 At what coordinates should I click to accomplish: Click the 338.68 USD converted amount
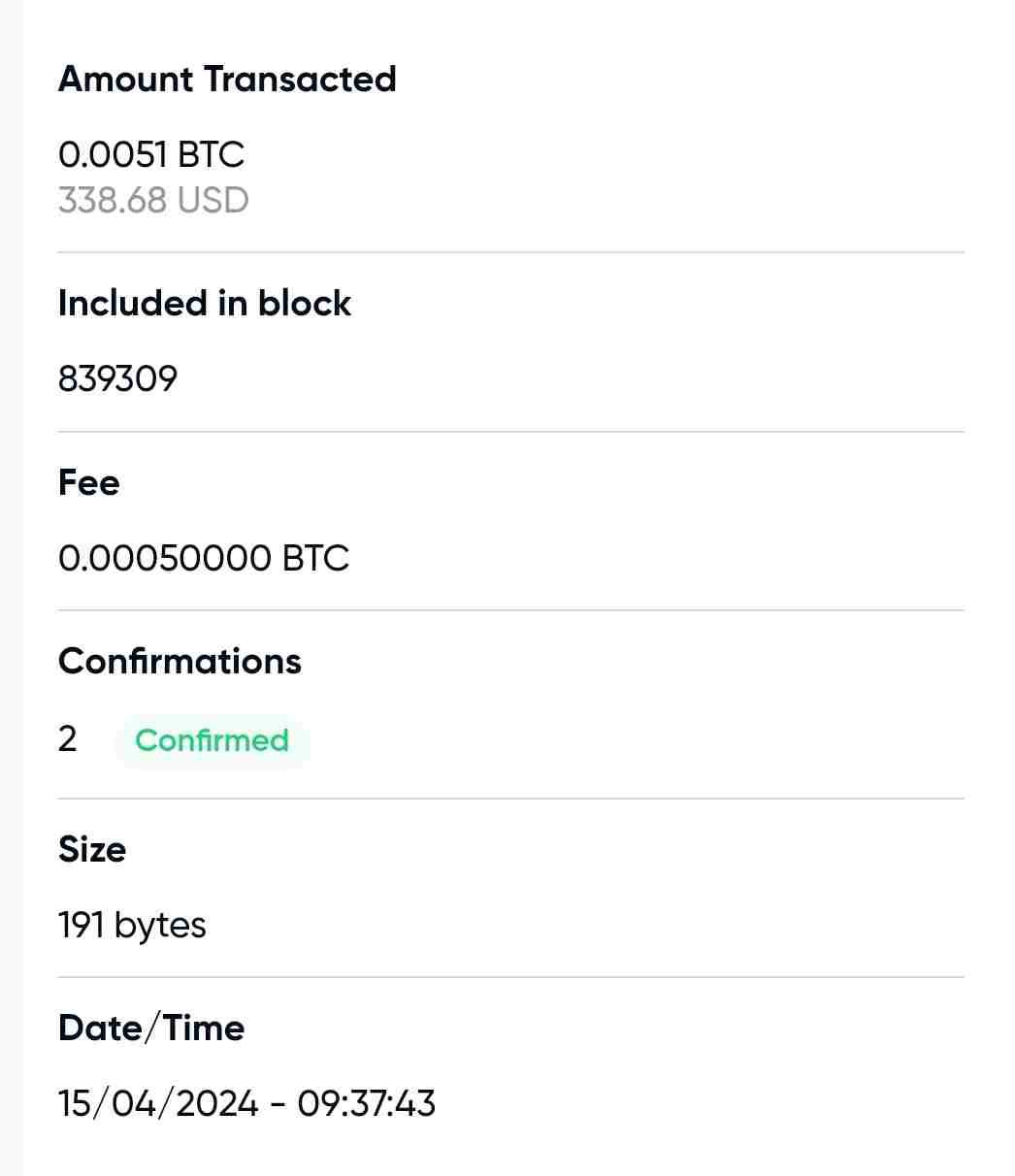(x=153, y=200)
